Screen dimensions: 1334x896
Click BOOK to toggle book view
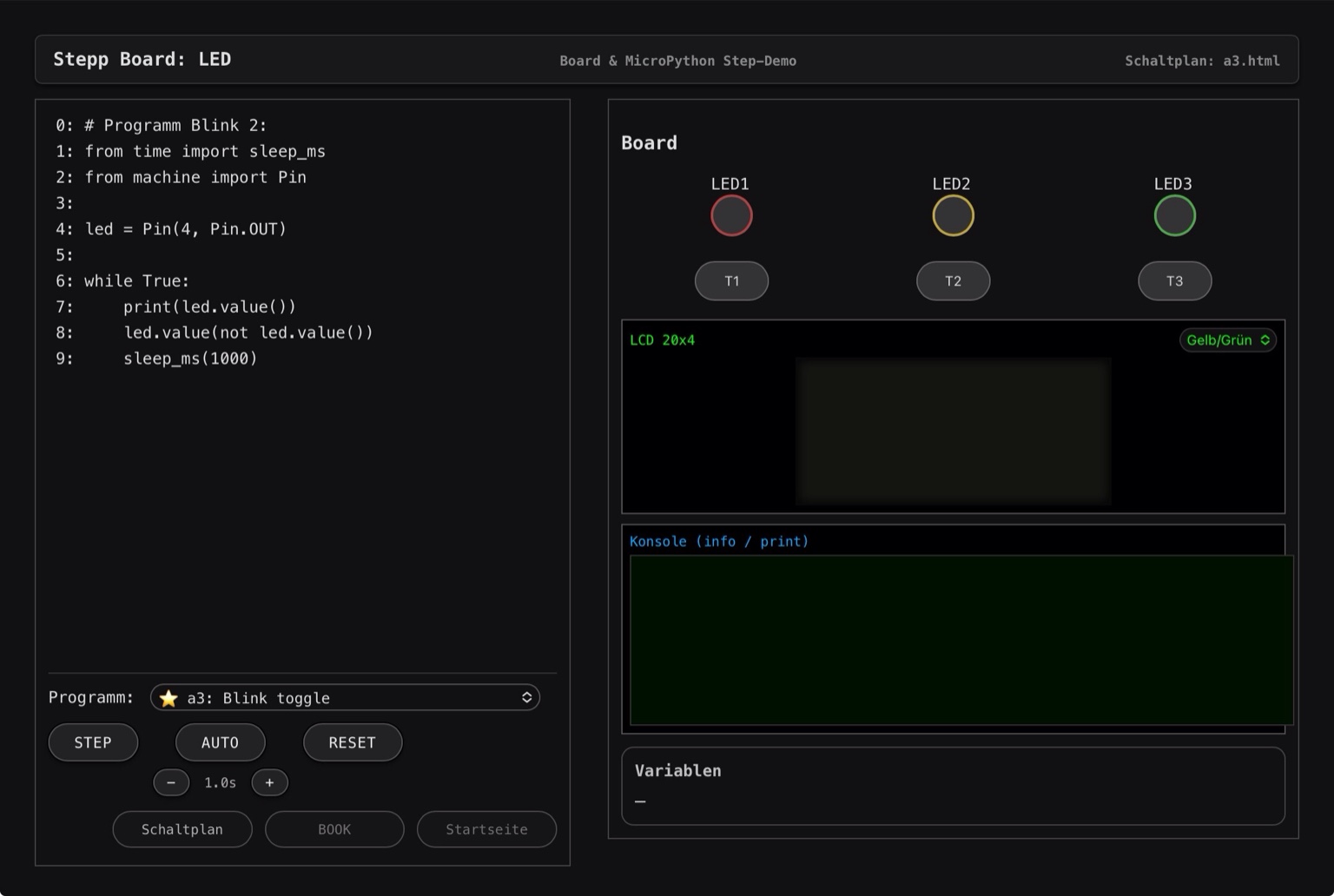click(x=334, y=829)
